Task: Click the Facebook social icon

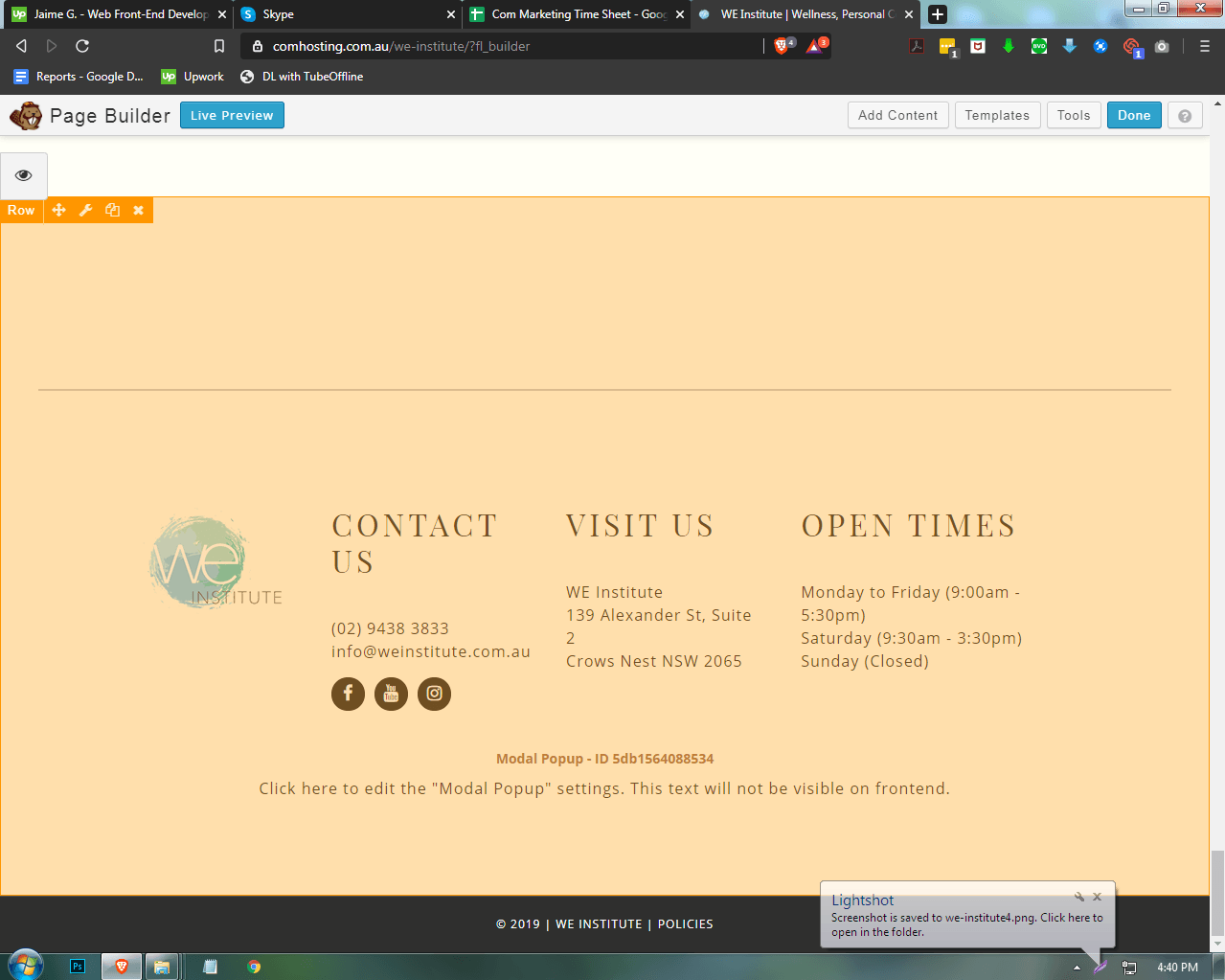Action: [x=348, y=694]
